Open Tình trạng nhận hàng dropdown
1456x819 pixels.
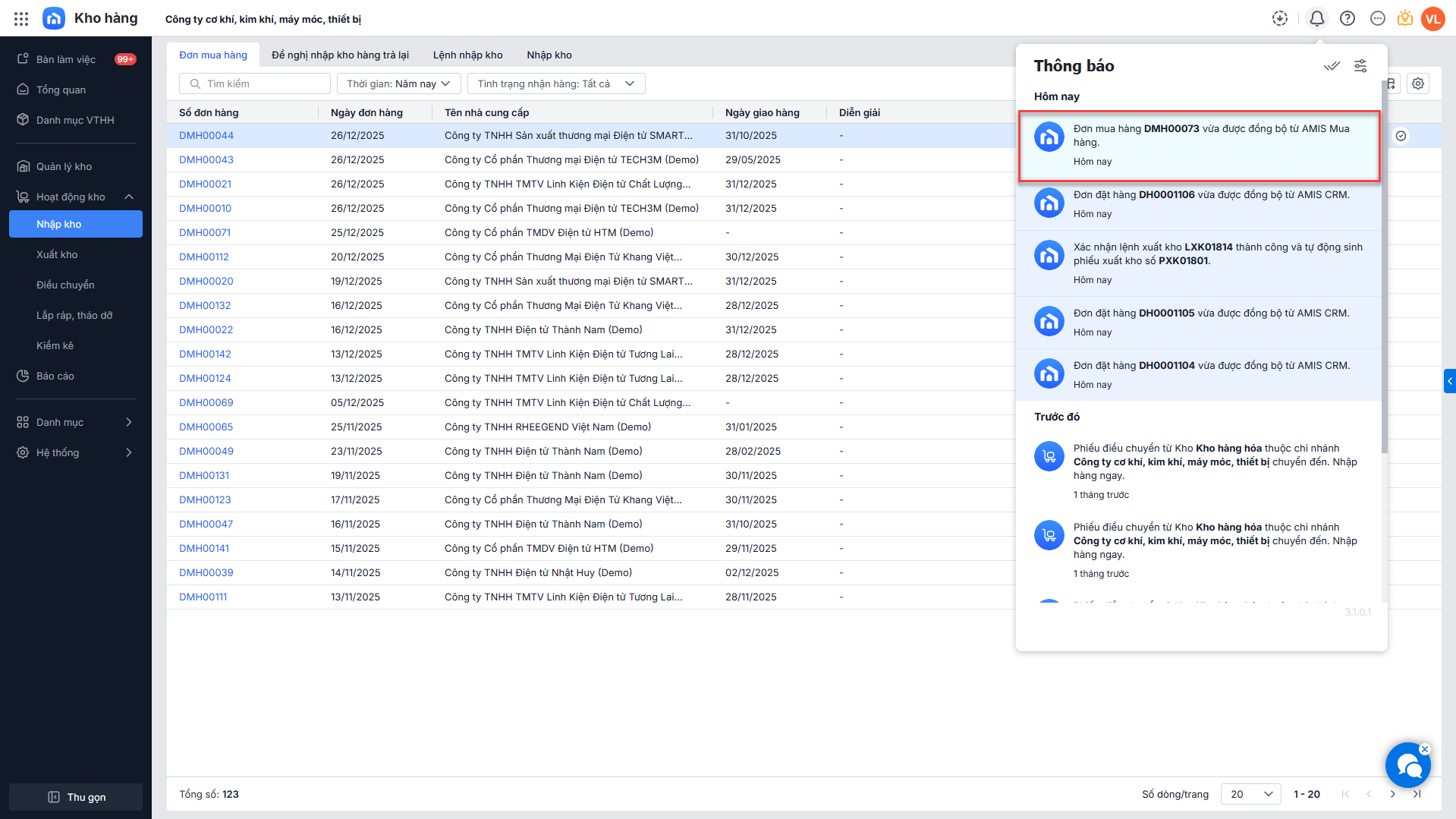pos(555,84)
